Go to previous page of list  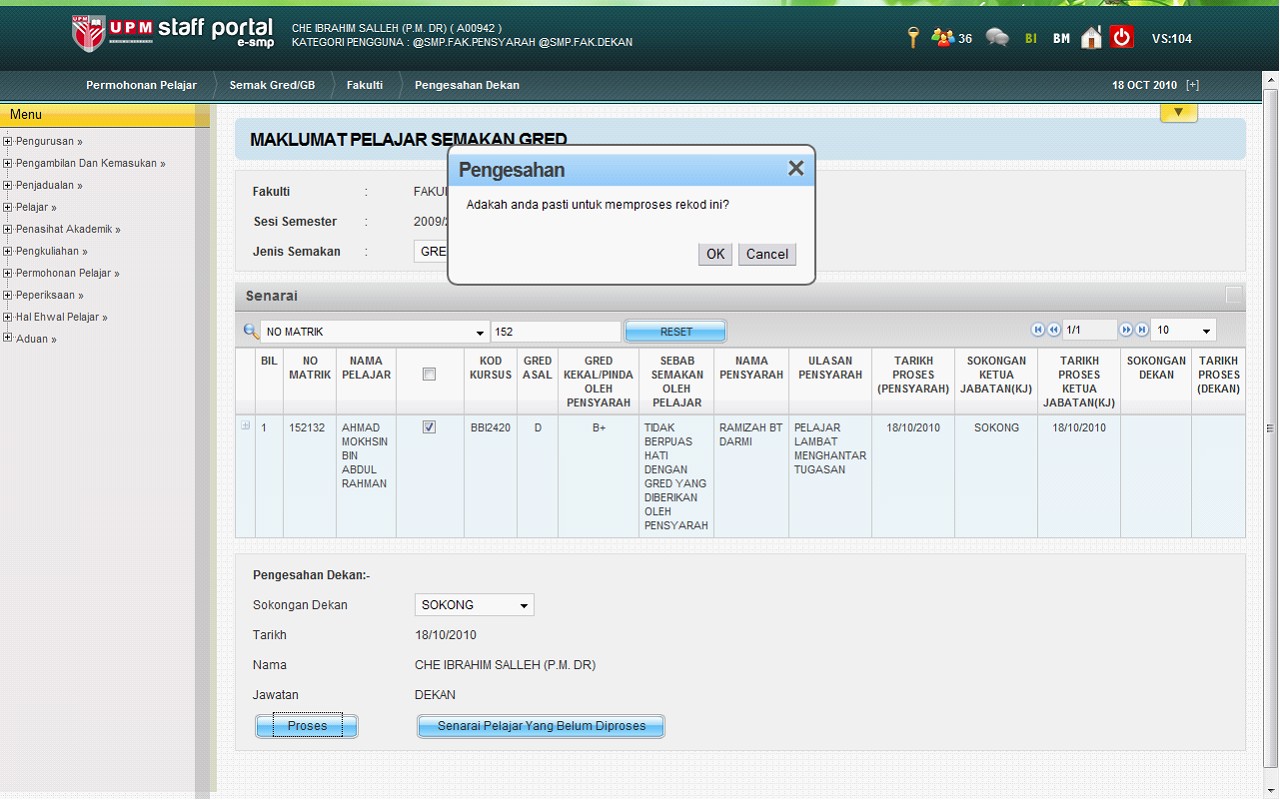click(x=1054, y=330)
